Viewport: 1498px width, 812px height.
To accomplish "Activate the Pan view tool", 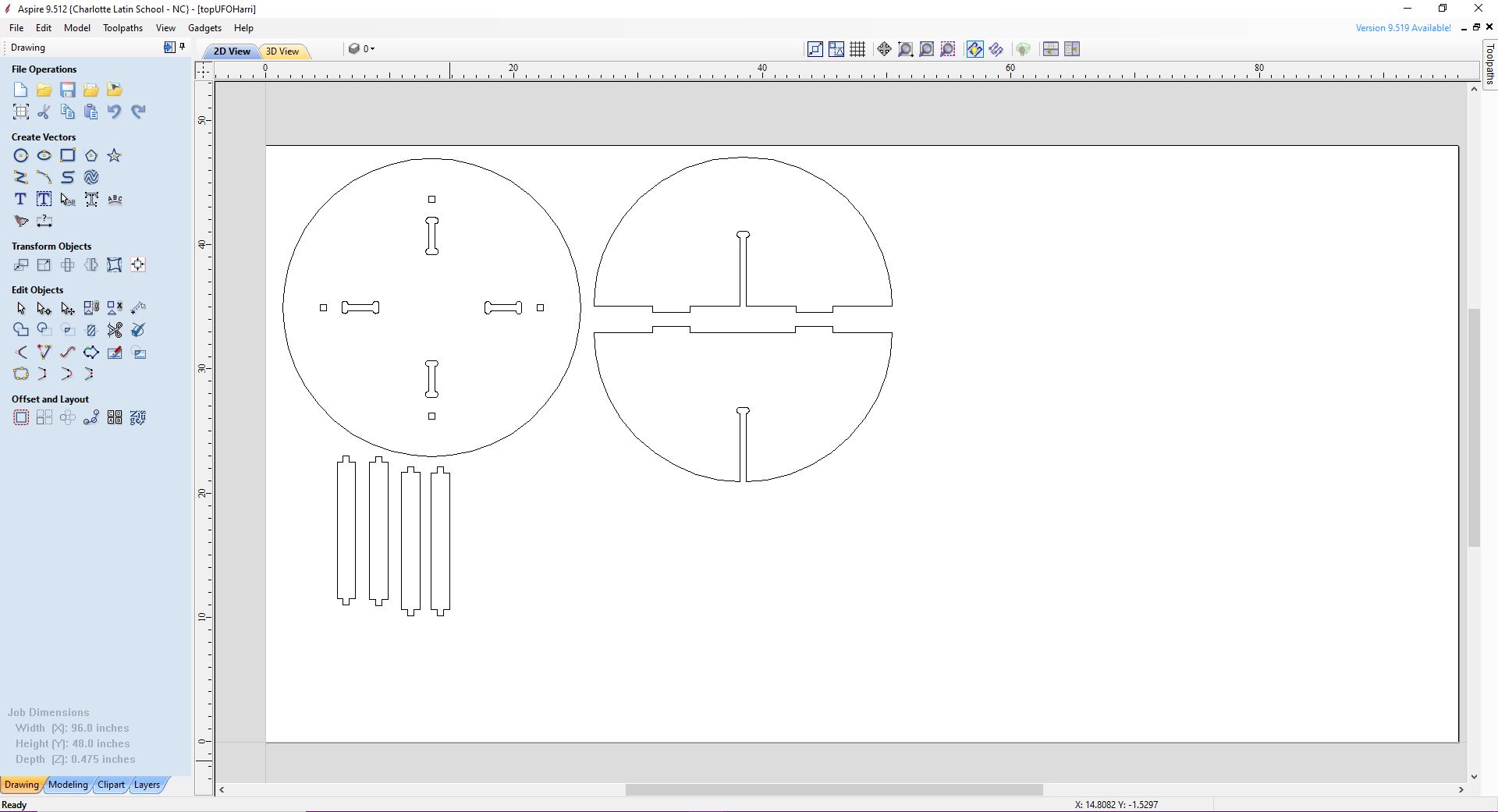I will [x=884, y=49].
